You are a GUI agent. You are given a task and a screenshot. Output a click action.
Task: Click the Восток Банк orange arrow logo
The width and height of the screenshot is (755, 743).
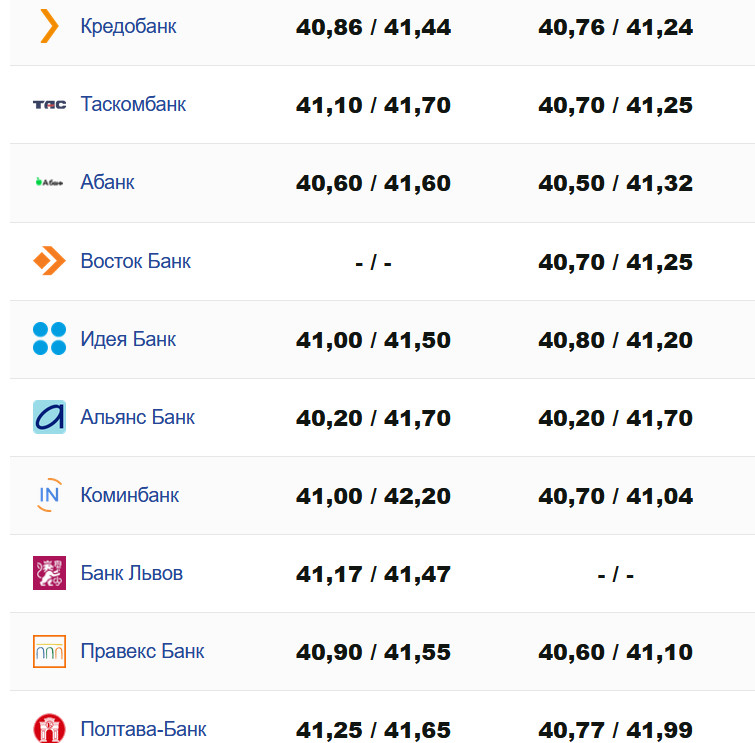tap(49, 261)
